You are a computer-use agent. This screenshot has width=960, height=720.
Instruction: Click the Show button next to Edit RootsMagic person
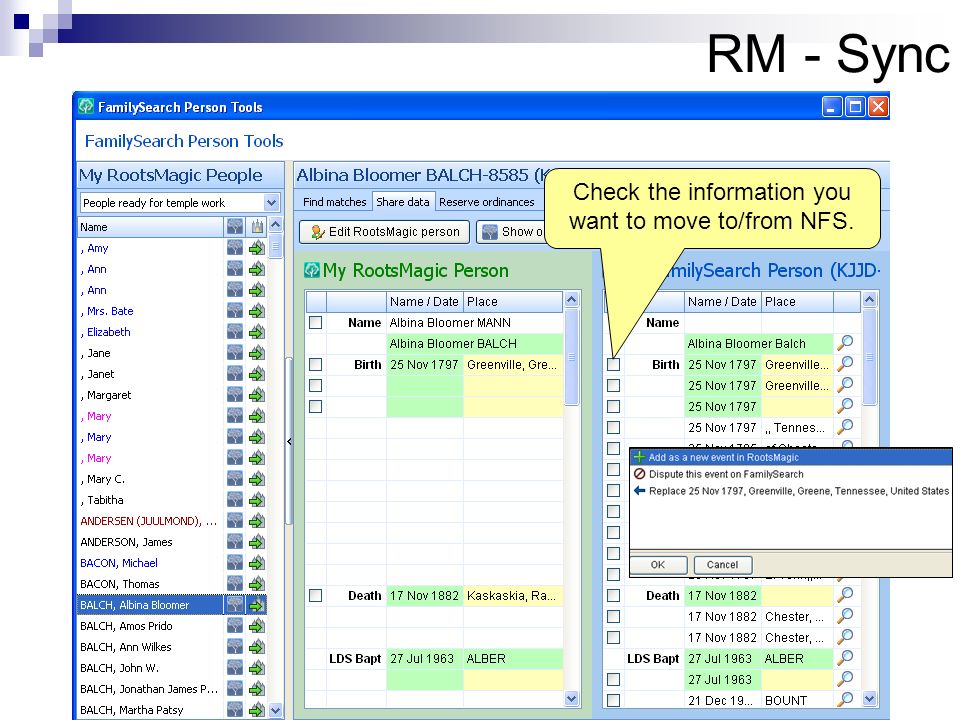[510, 232]
